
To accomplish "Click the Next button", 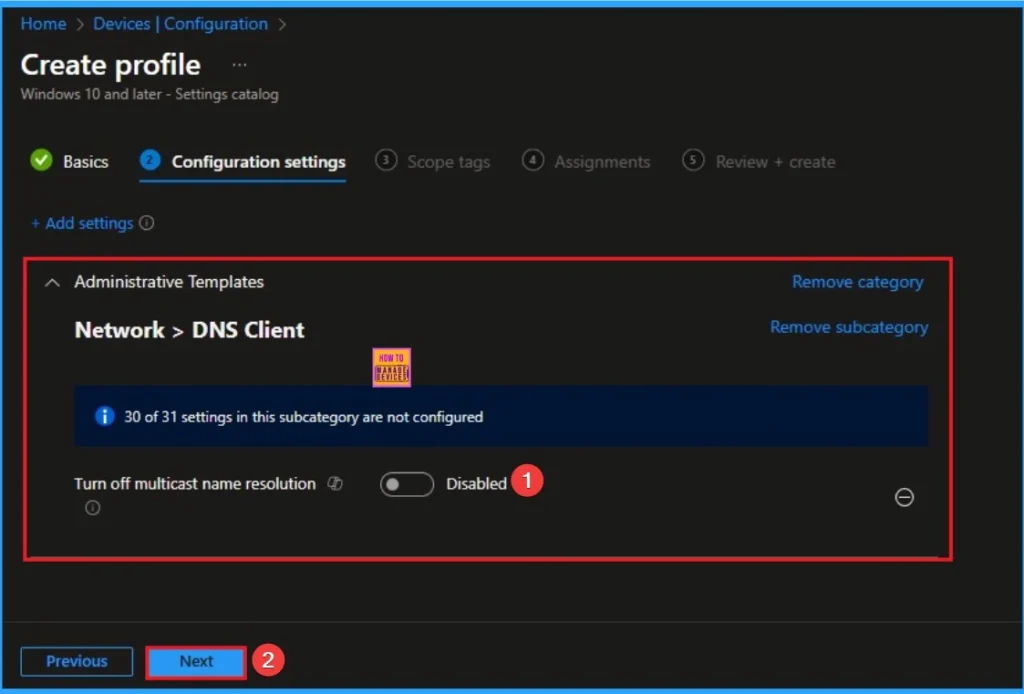I will [x=195, y=661].
